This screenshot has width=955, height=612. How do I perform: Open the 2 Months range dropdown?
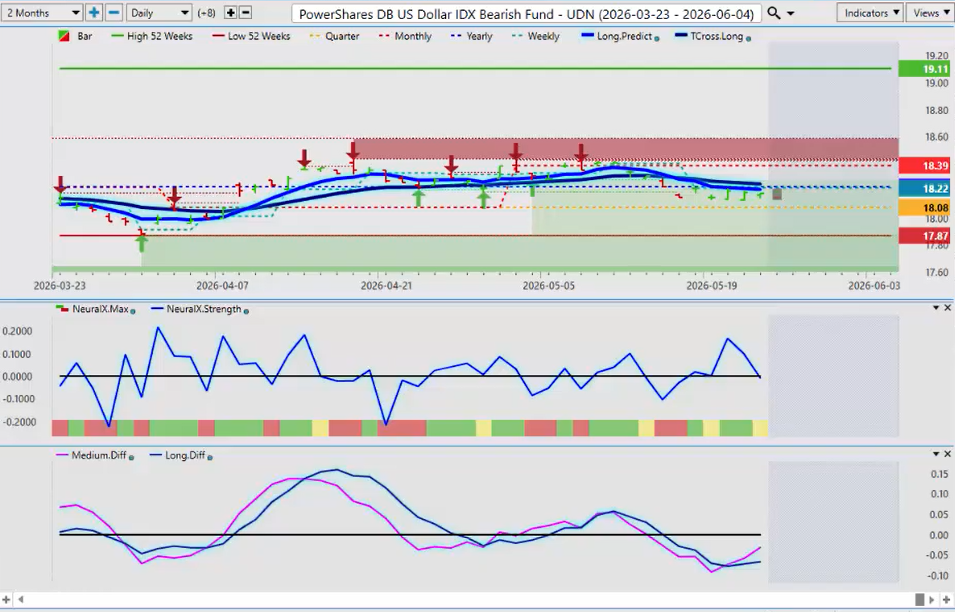[42, 12]
